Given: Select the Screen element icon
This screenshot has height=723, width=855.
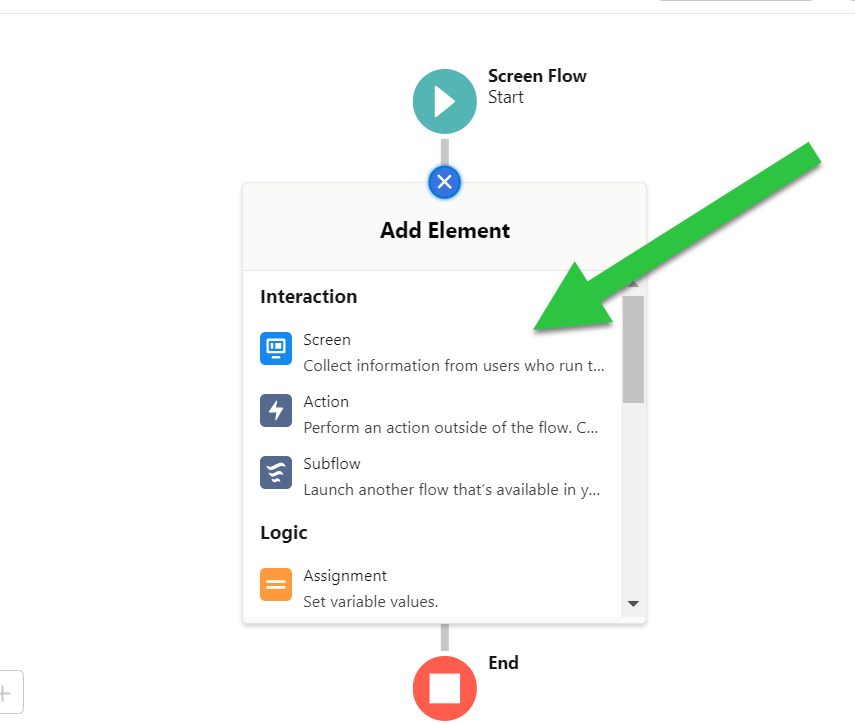Looking at the screenshot, I should click(275, 348).
